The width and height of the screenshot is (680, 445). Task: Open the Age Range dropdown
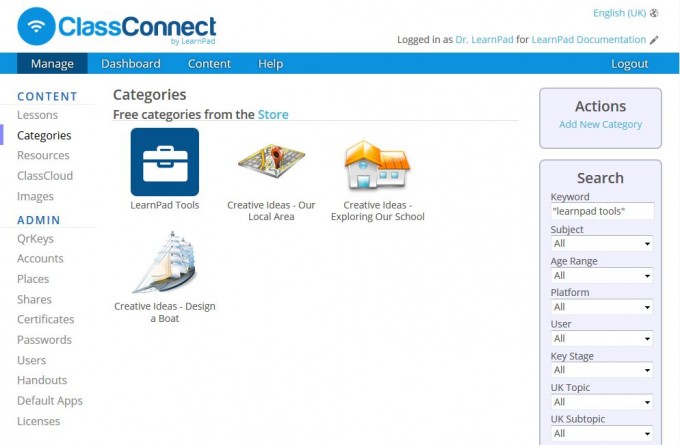(x=602, y=275)
